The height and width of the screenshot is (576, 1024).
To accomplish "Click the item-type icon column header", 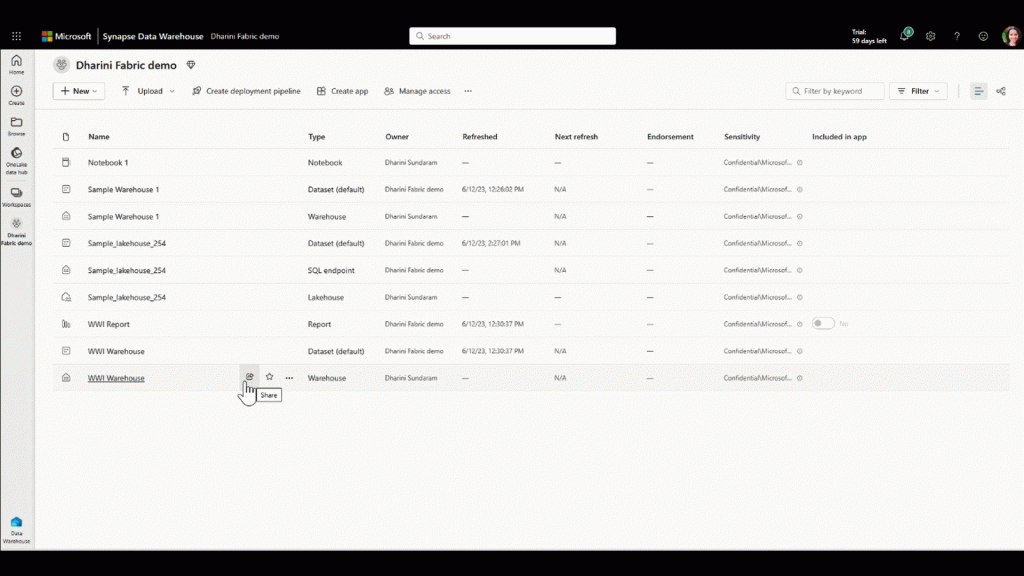I will [x=66, y=136].
